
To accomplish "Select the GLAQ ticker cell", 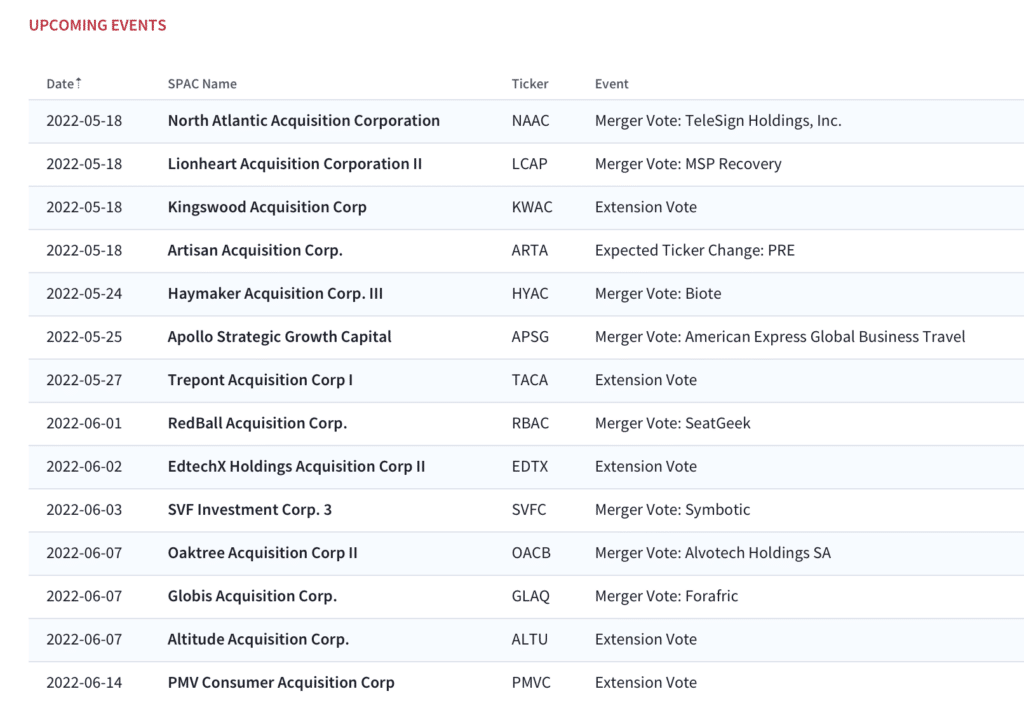I will coord(530,596).
